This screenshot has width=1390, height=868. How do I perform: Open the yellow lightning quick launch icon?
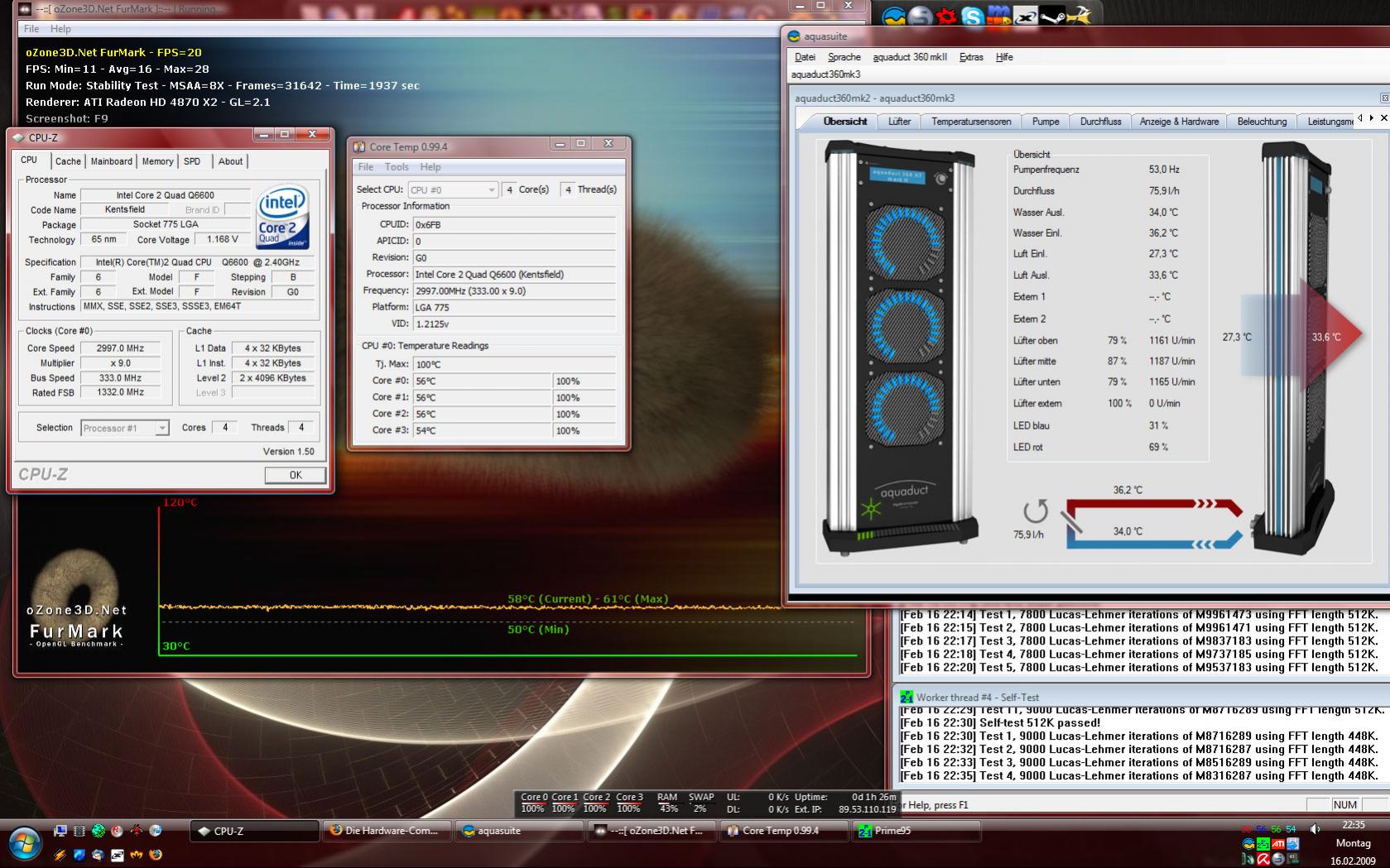[x=60, y=854]
